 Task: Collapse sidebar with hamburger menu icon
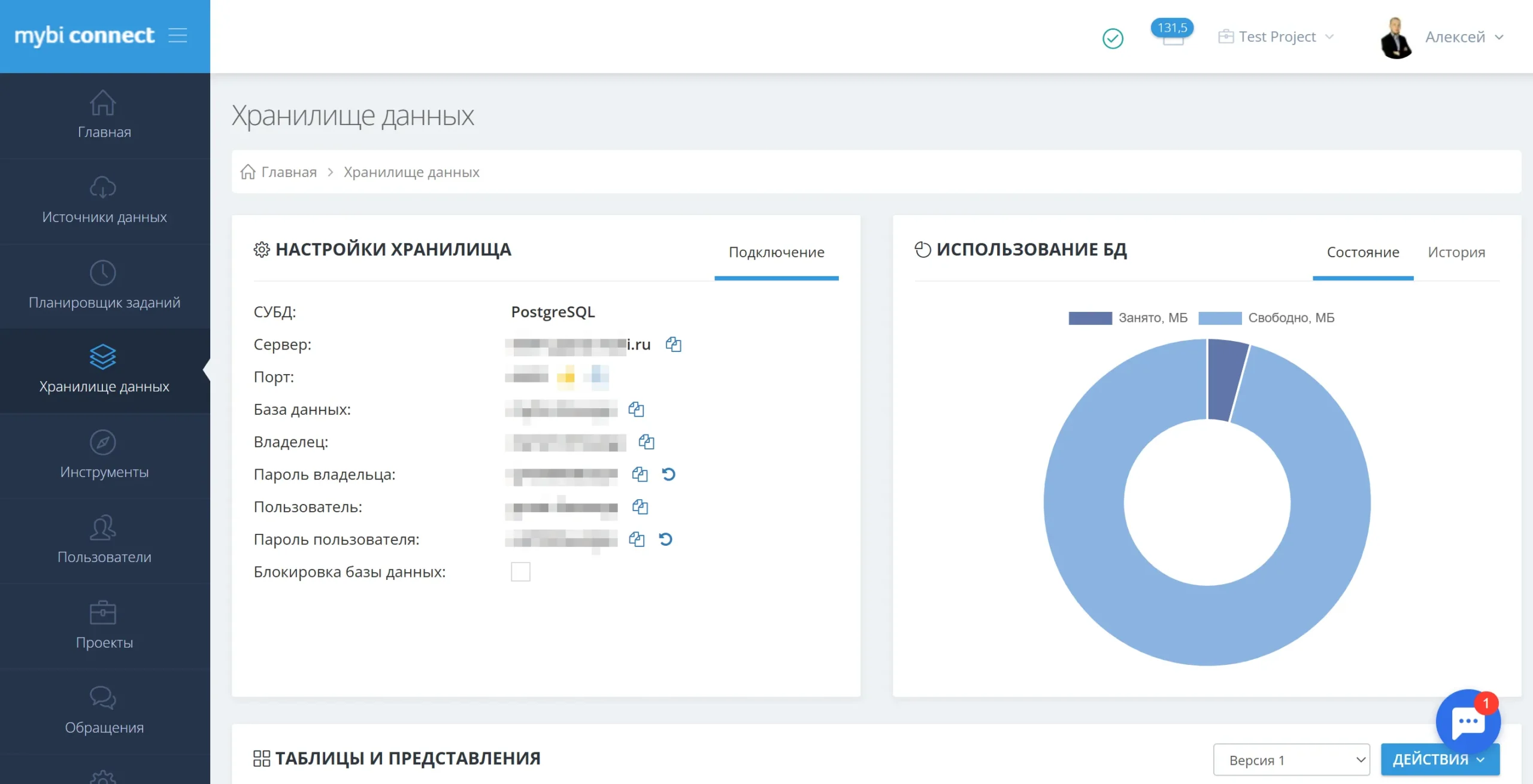tap(177, 35)
